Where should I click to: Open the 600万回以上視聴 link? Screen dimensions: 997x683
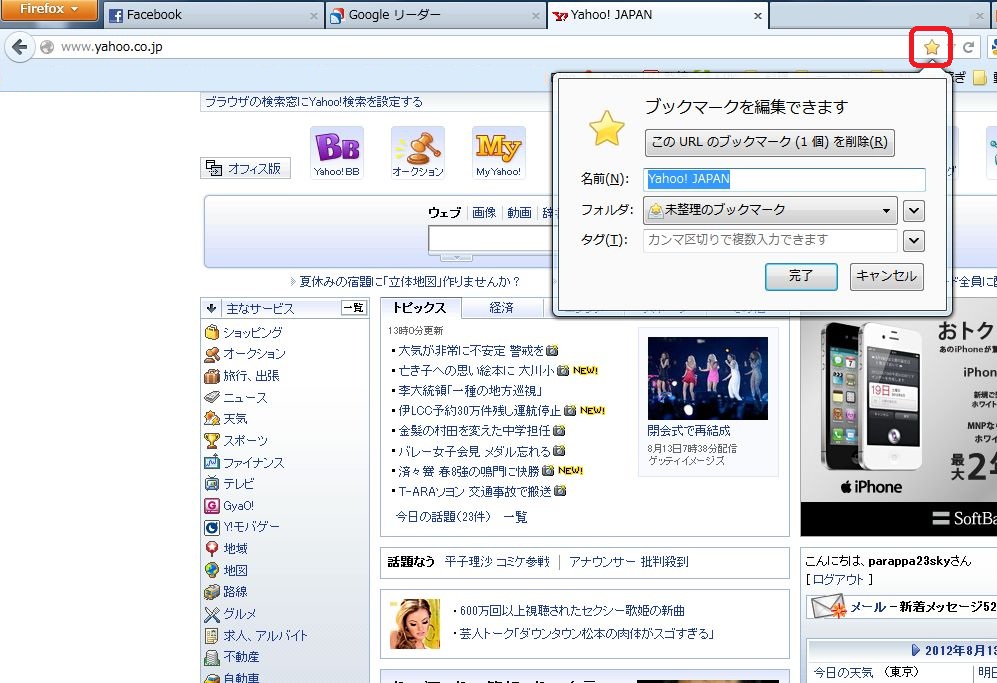(572, 611)
